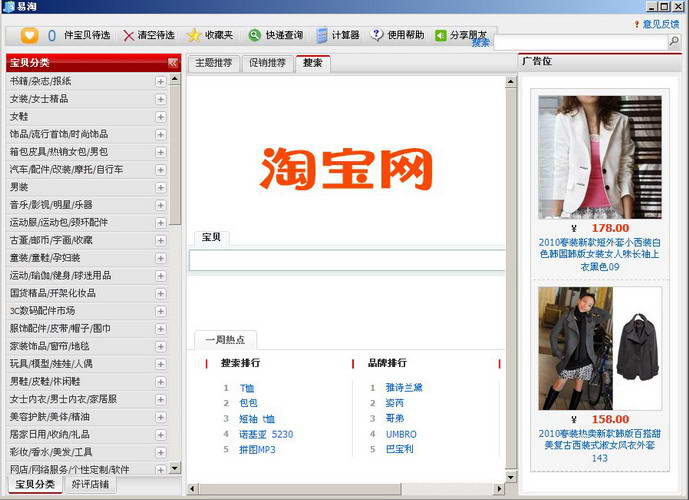Click 清空待选 toolbar button
Viewport: 689px width, 500px height.
[156, 35]
